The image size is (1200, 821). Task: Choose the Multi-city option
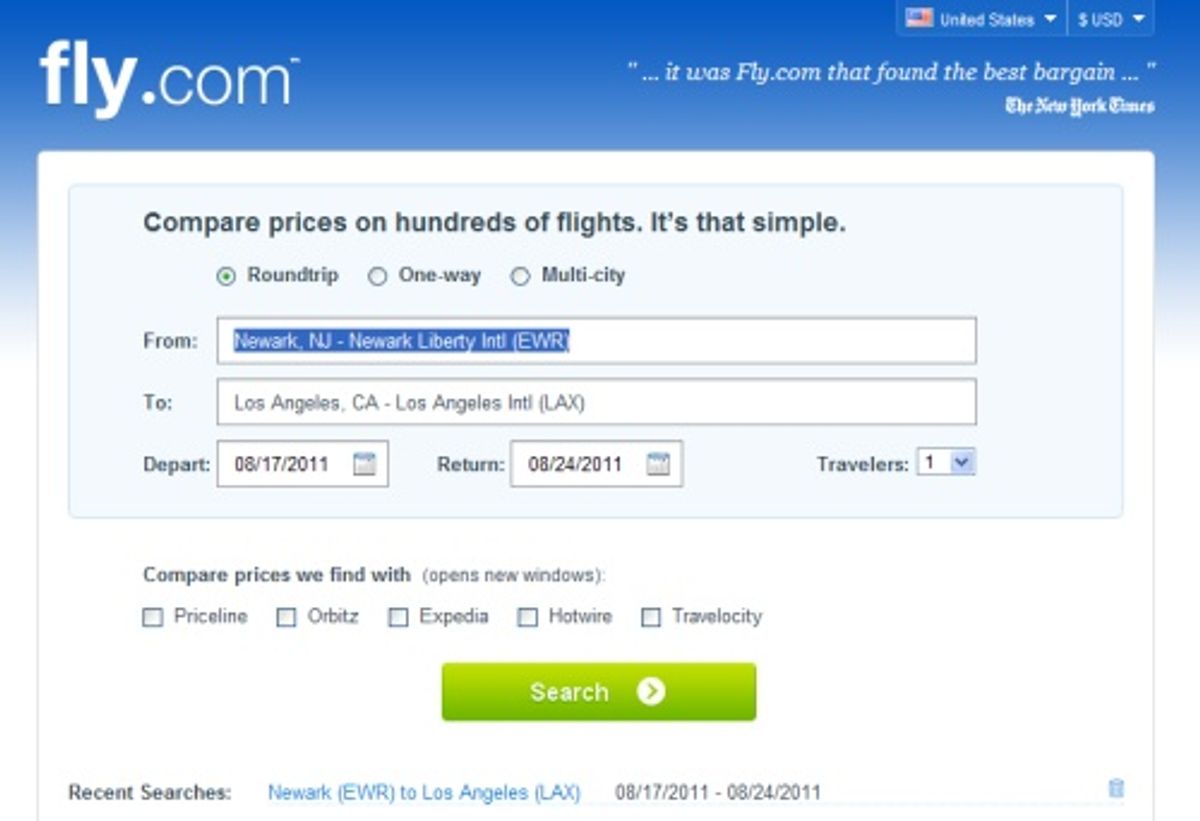pyautogui.click(x=519, y=275)
